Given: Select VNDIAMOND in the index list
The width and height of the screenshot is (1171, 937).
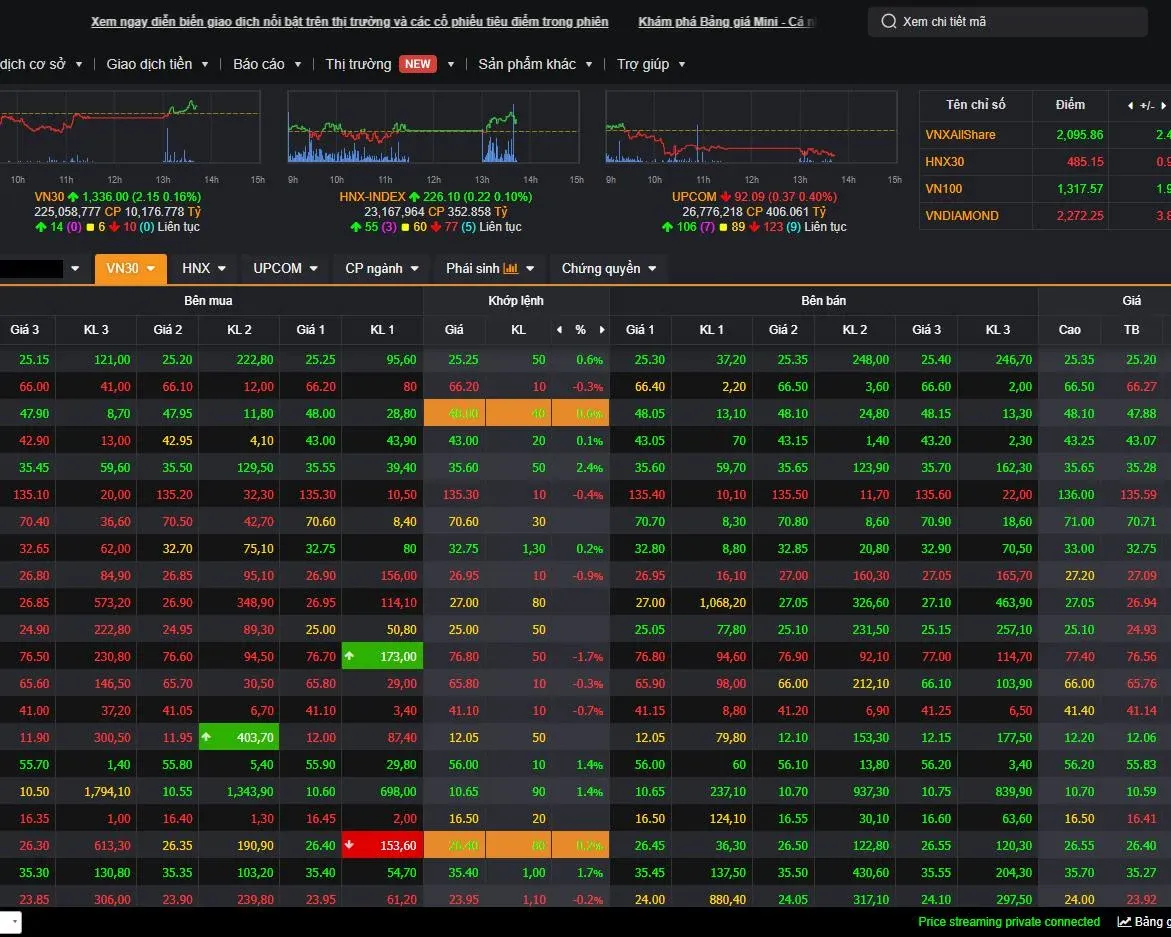Looking at the screenshot, I should (x=961, y=216).
